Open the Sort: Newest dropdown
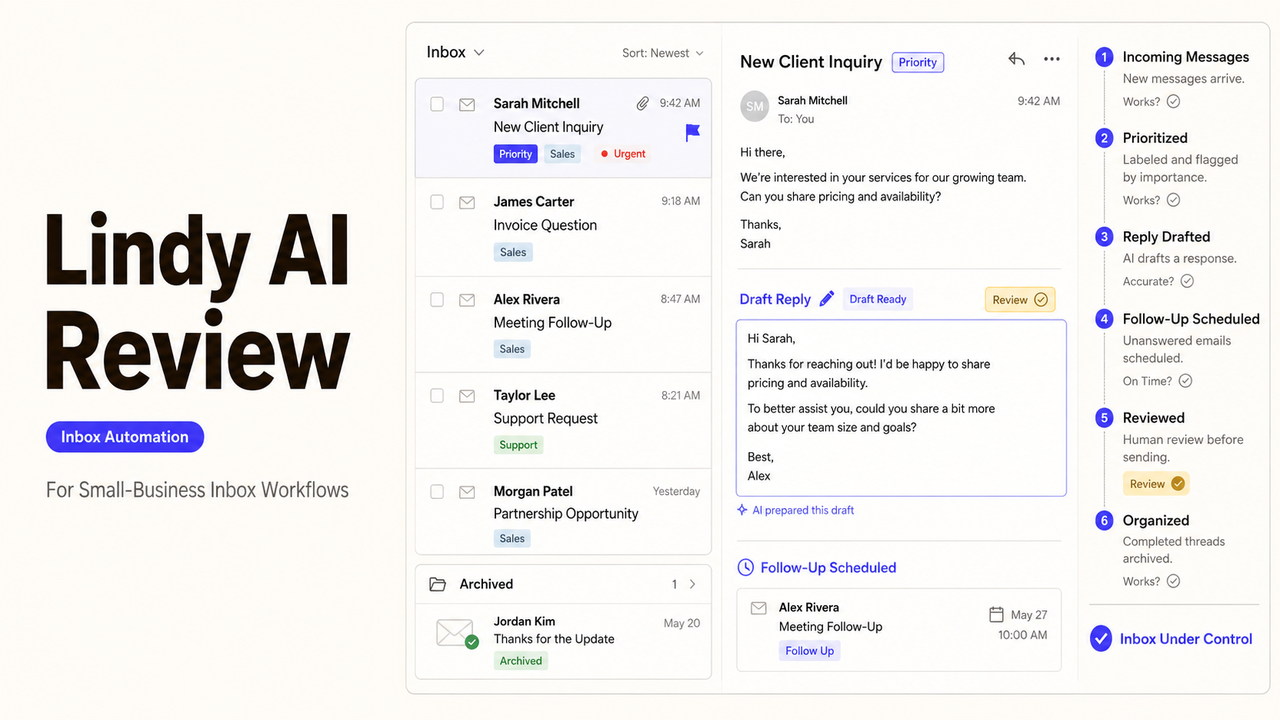The height and width of the screenshot is (720, 1280). 663,53
